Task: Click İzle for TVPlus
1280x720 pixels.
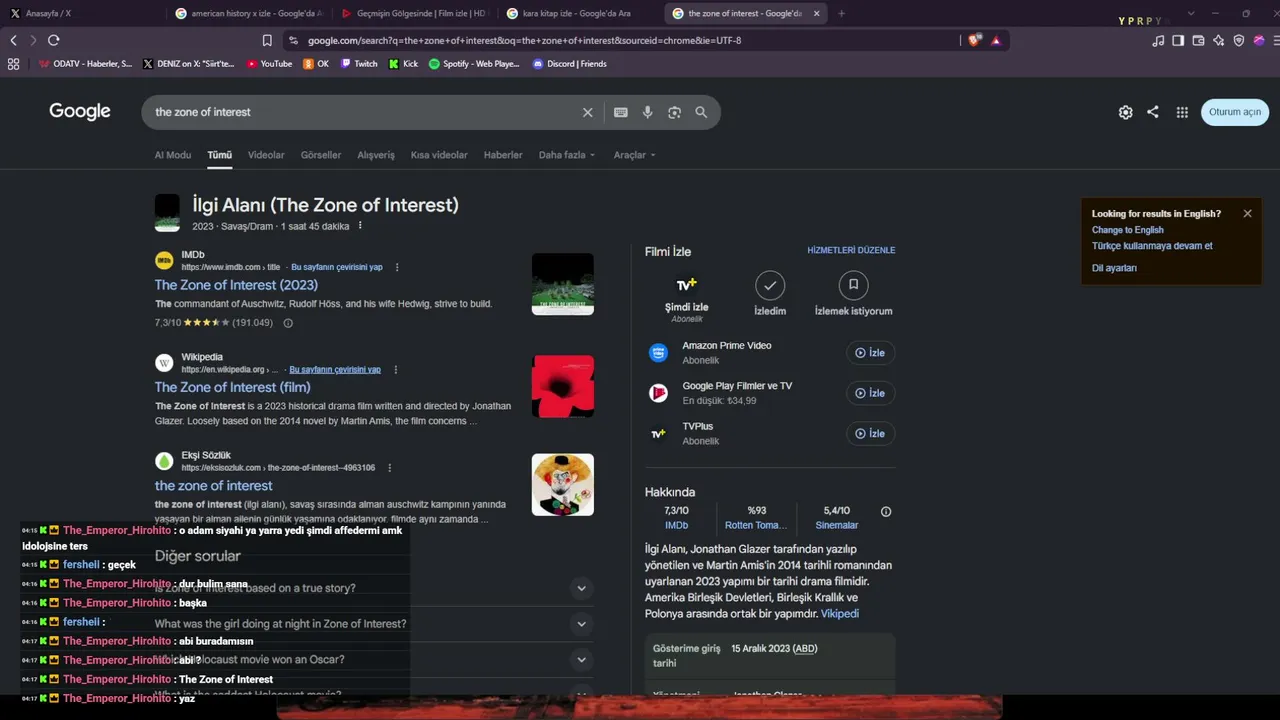Action: click(x=870, y=433)
